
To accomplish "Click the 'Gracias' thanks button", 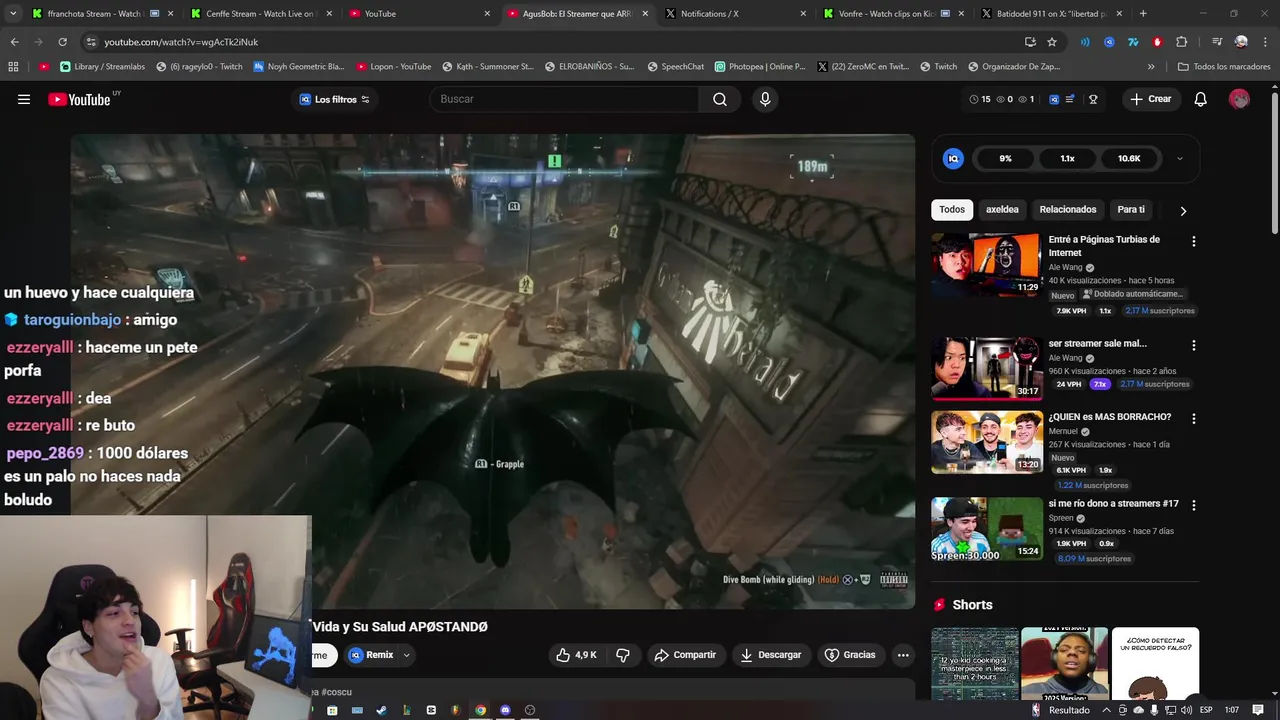I will coord(849,655).
